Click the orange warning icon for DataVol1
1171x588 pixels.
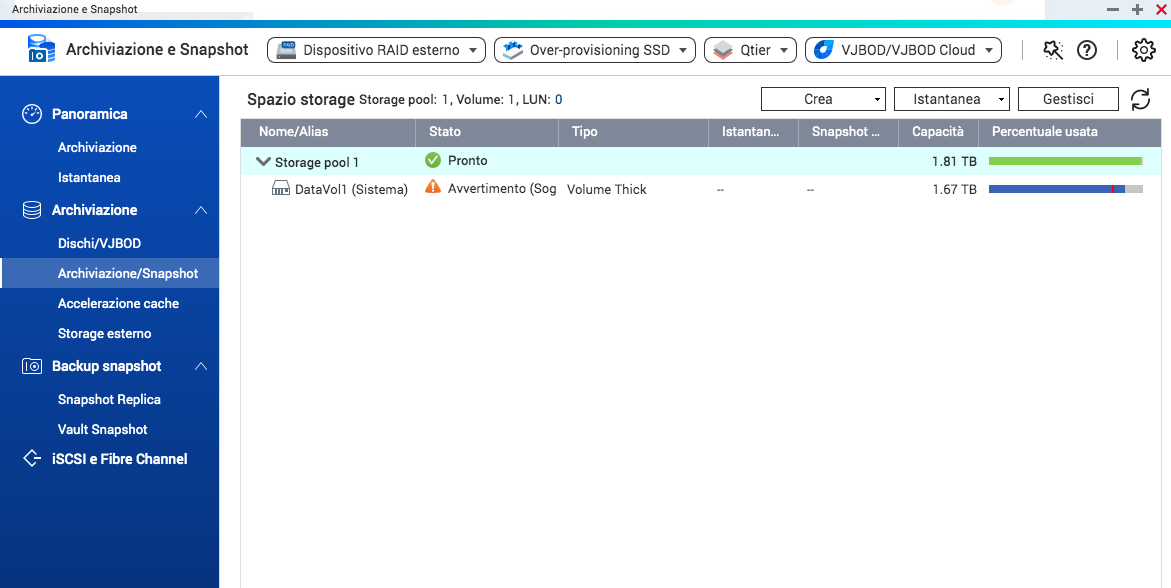433,187
